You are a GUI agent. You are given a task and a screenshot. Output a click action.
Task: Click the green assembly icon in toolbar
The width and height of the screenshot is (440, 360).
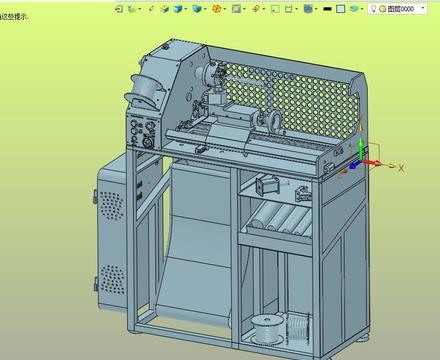pos(132,9)
